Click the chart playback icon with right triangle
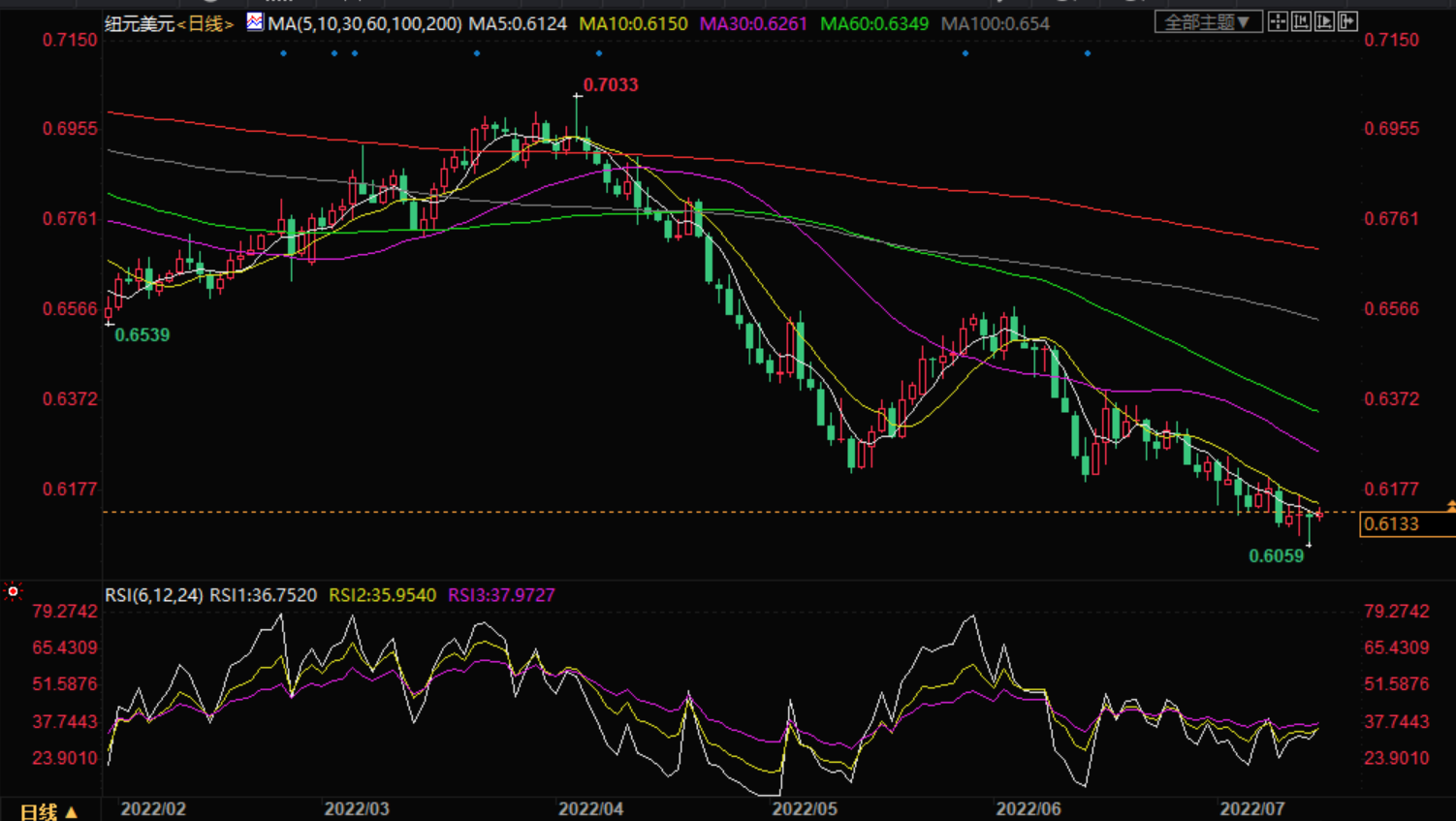1456x821 pixels. [1324, 21]
